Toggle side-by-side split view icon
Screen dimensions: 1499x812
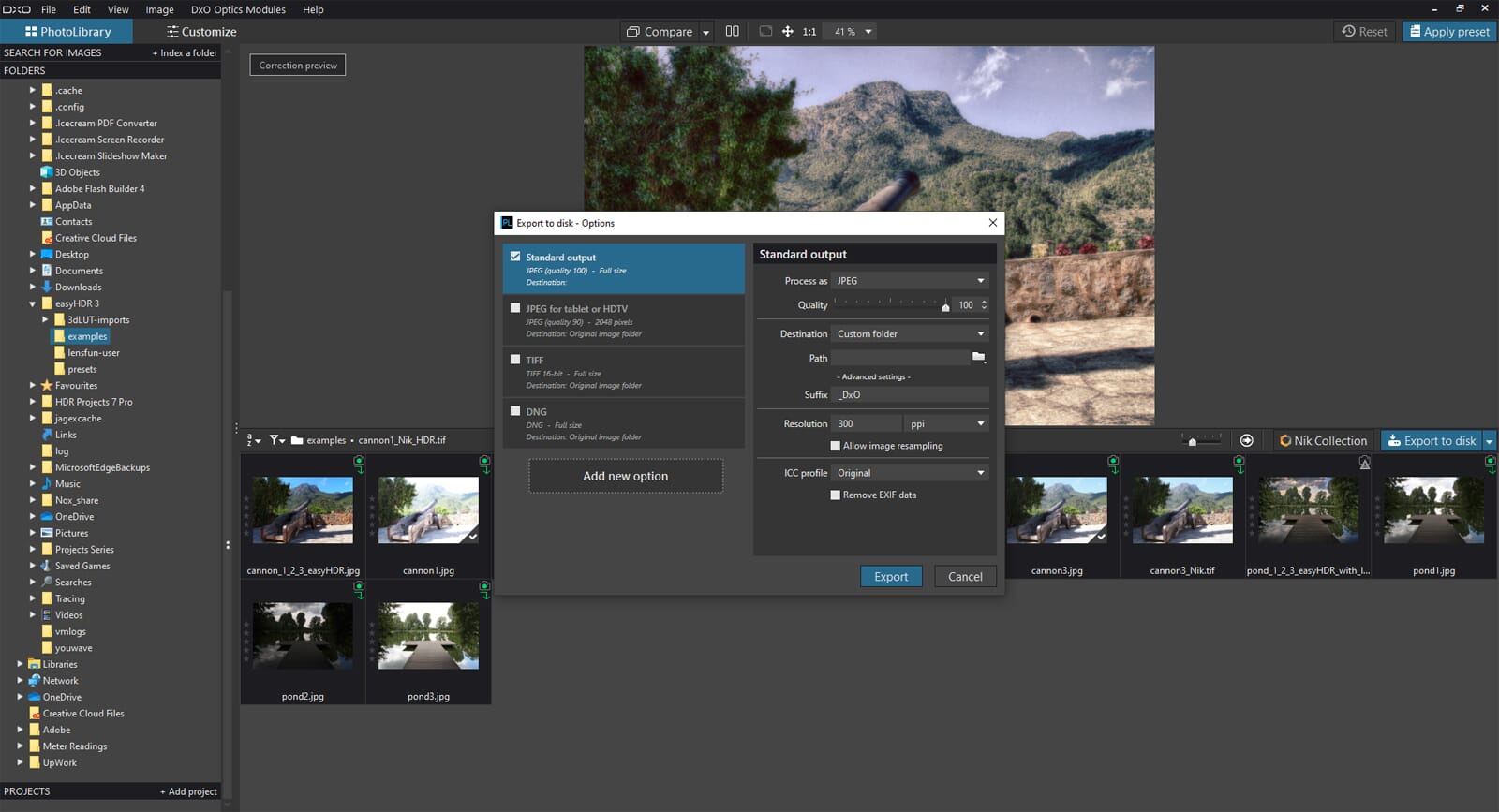tap(733, 31)
